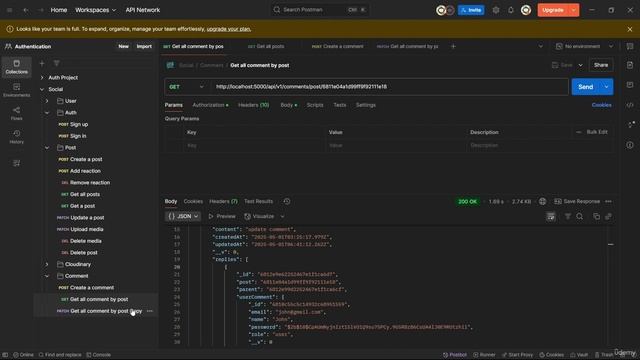Open the Send button dropdown arrow
This screenshot has height=360, width=640.
[606, 87]
